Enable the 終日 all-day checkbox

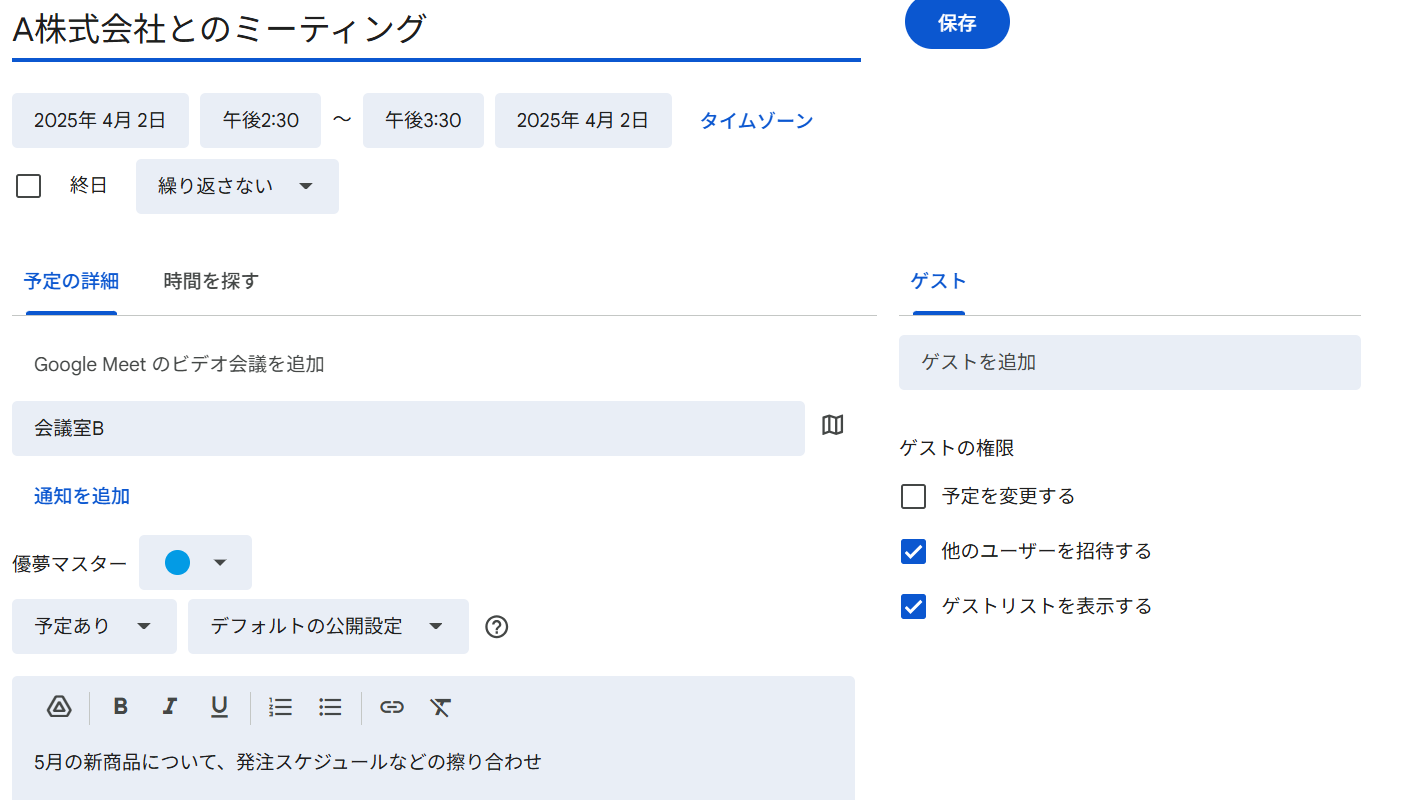(29, 186)
